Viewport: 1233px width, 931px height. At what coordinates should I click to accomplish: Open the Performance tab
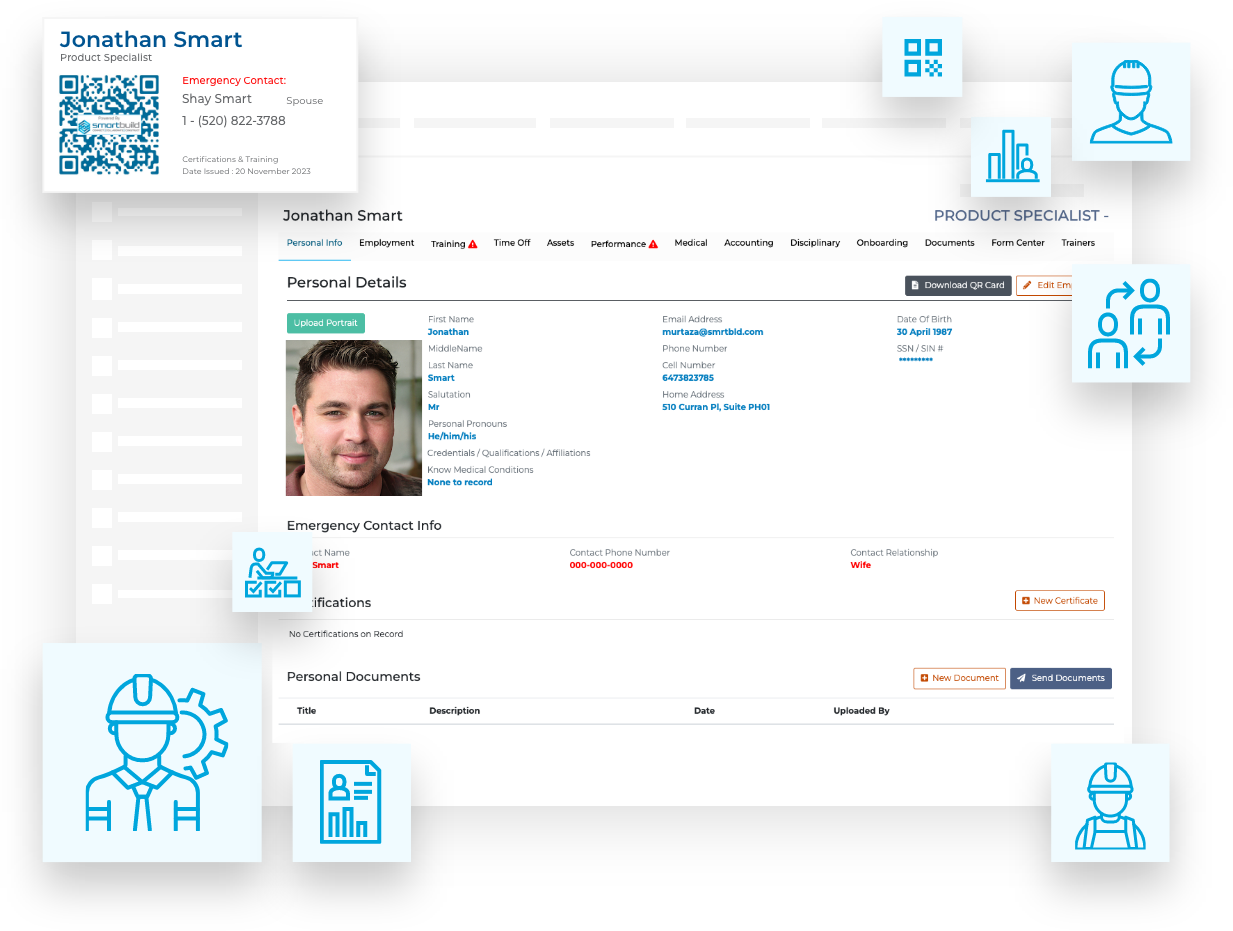pos(623,244)
